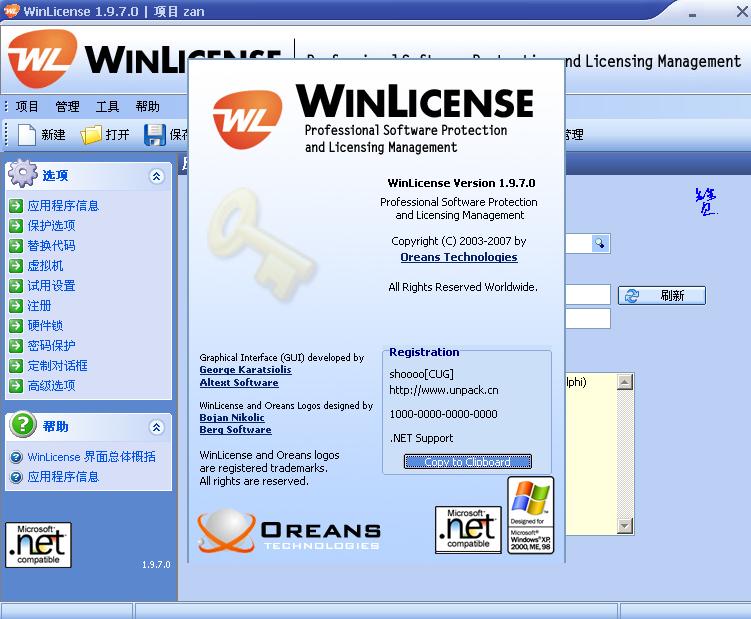Click the orange WL logo in About dialog
Screen dimensions: 751x619
(x=248, y=120)
